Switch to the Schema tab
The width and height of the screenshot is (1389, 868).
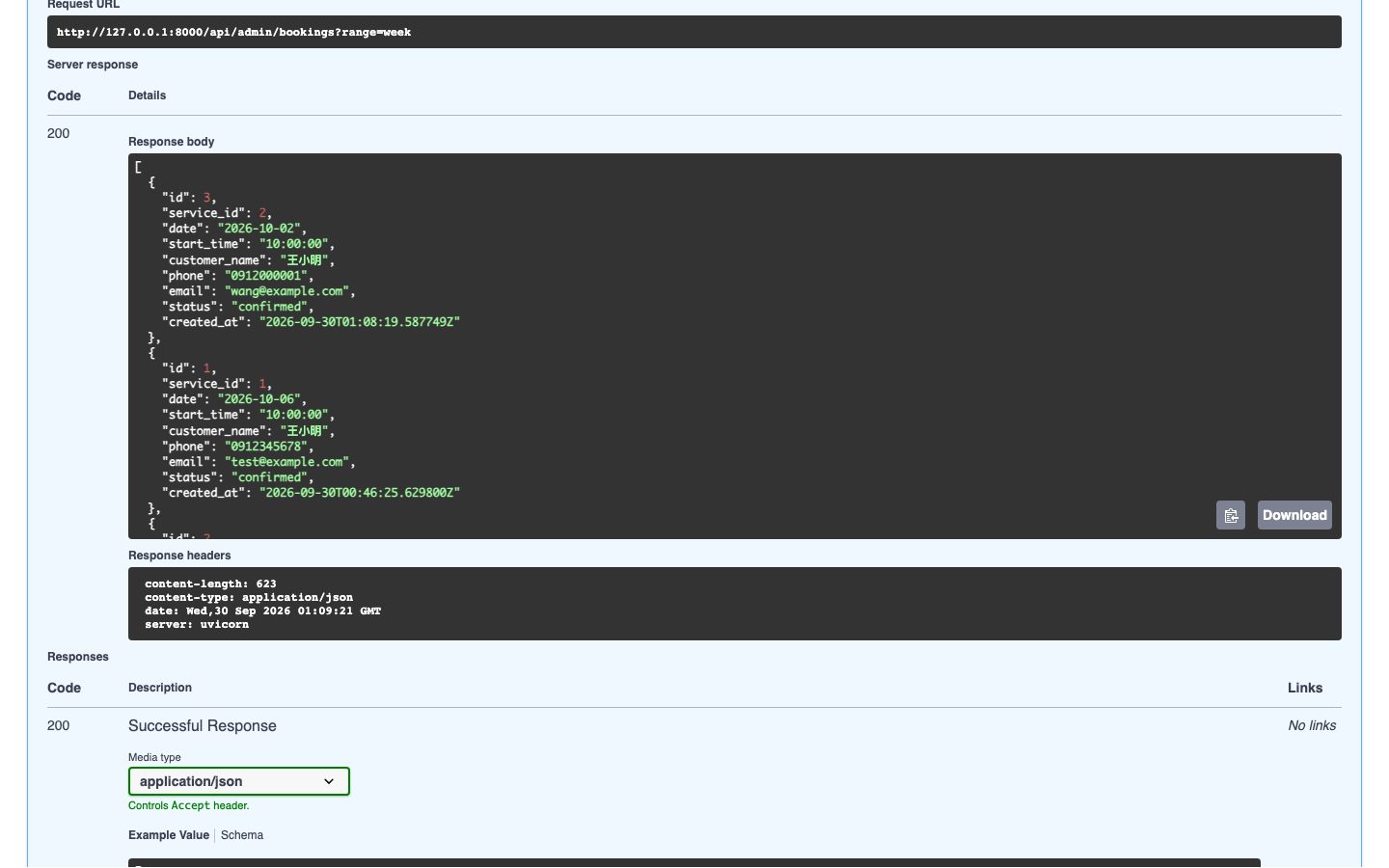pos(242,835)
